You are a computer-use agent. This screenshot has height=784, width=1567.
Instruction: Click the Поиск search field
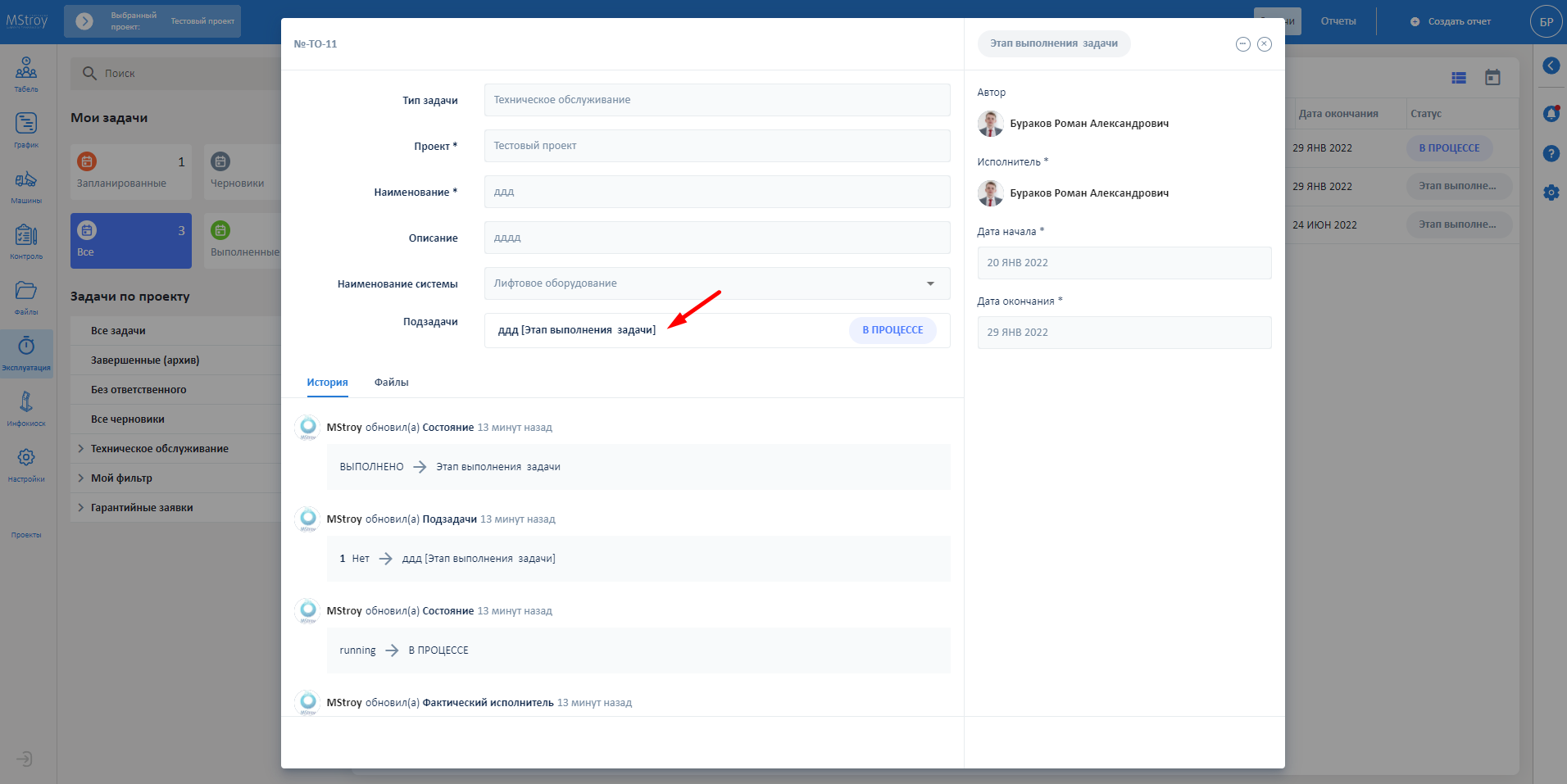click(x=176, y=74)
